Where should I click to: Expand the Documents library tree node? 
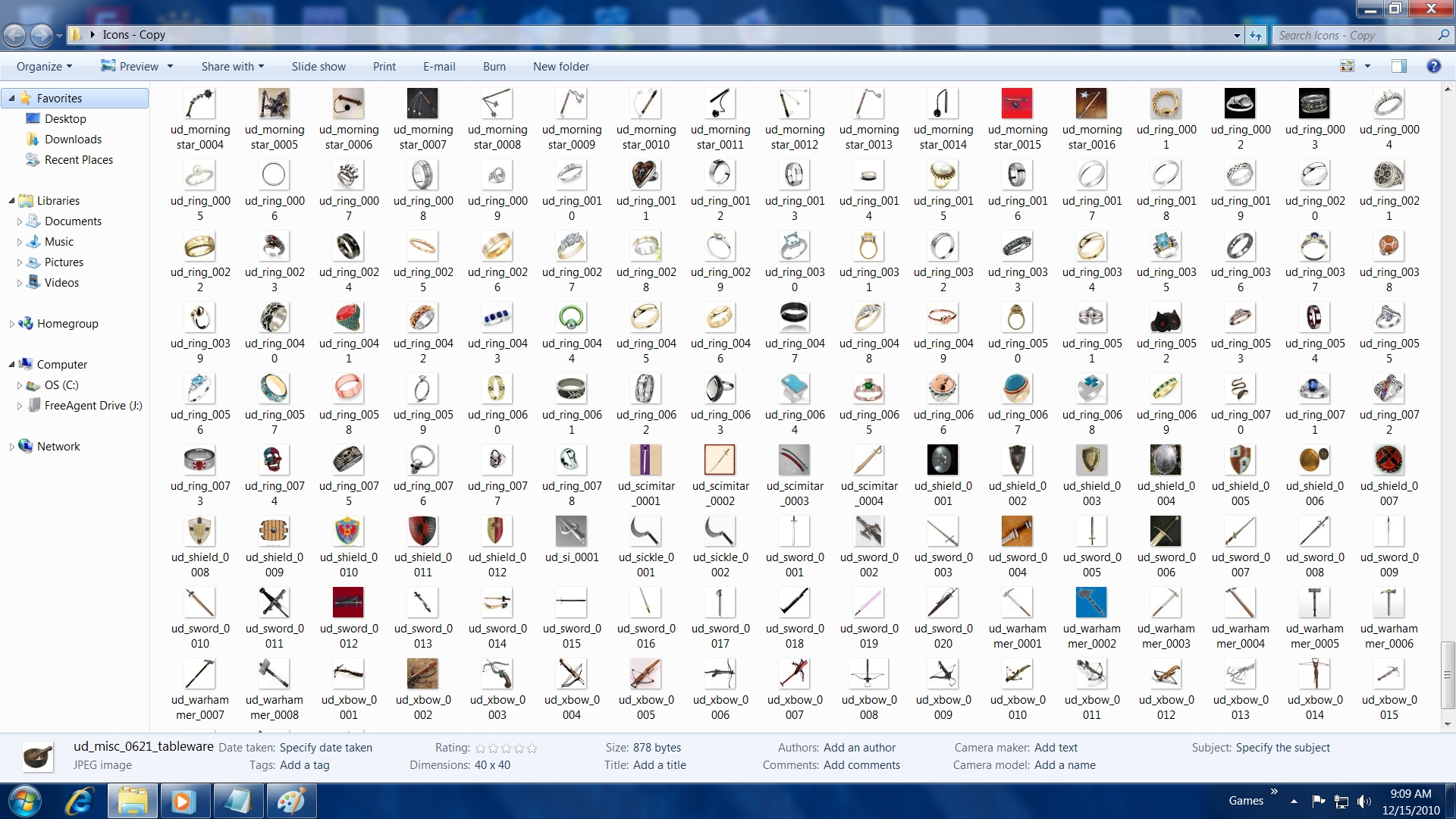click(20, 221)
